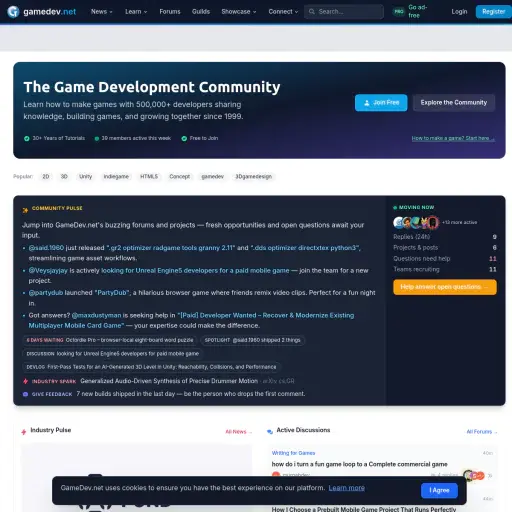Open the "PartyDub" game link
Screen dimensions: 512x512
(x=112, y=293)
